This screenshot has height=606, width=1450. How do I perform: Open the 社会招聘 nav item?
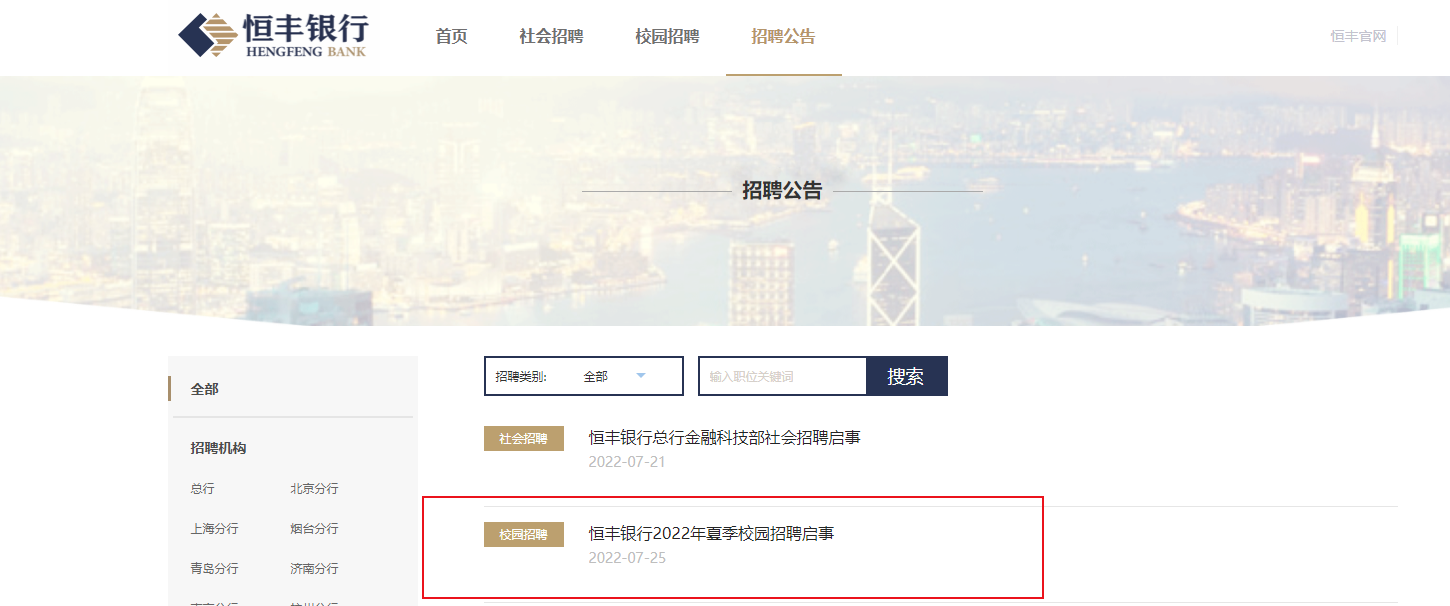coord(551,37)
